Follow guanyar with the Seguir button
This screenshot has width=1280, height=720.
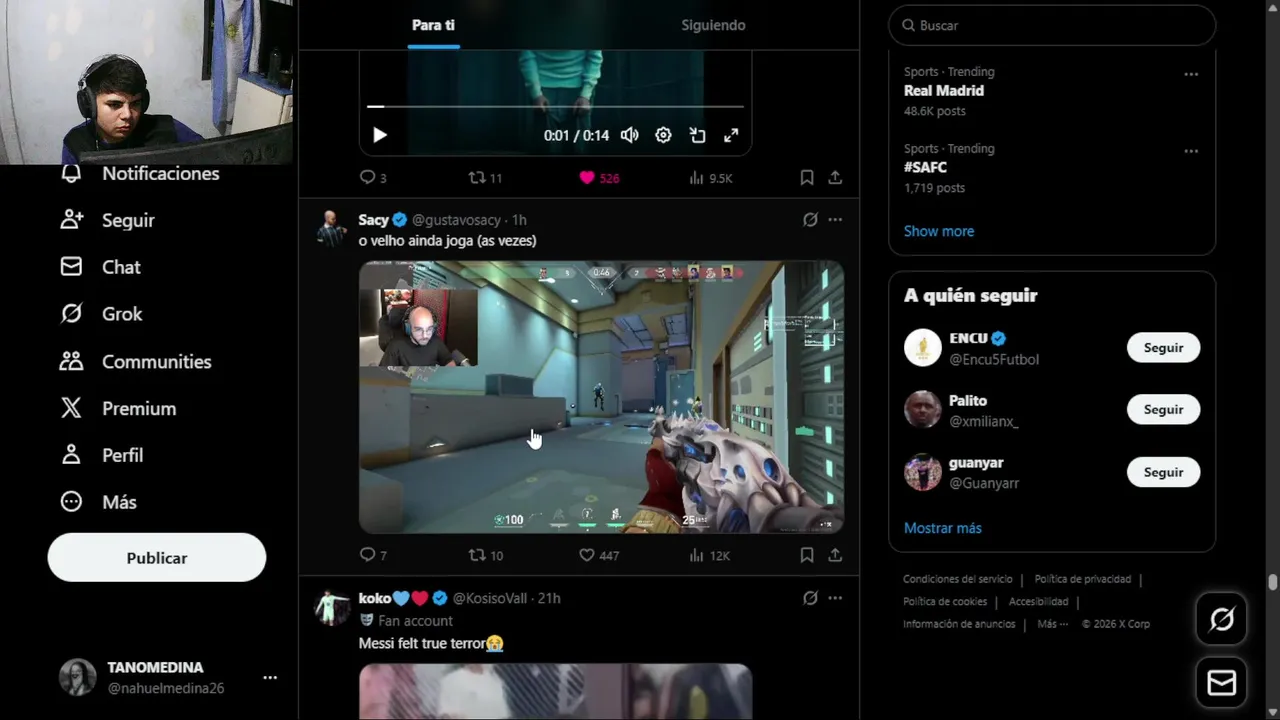[1163, 472]
